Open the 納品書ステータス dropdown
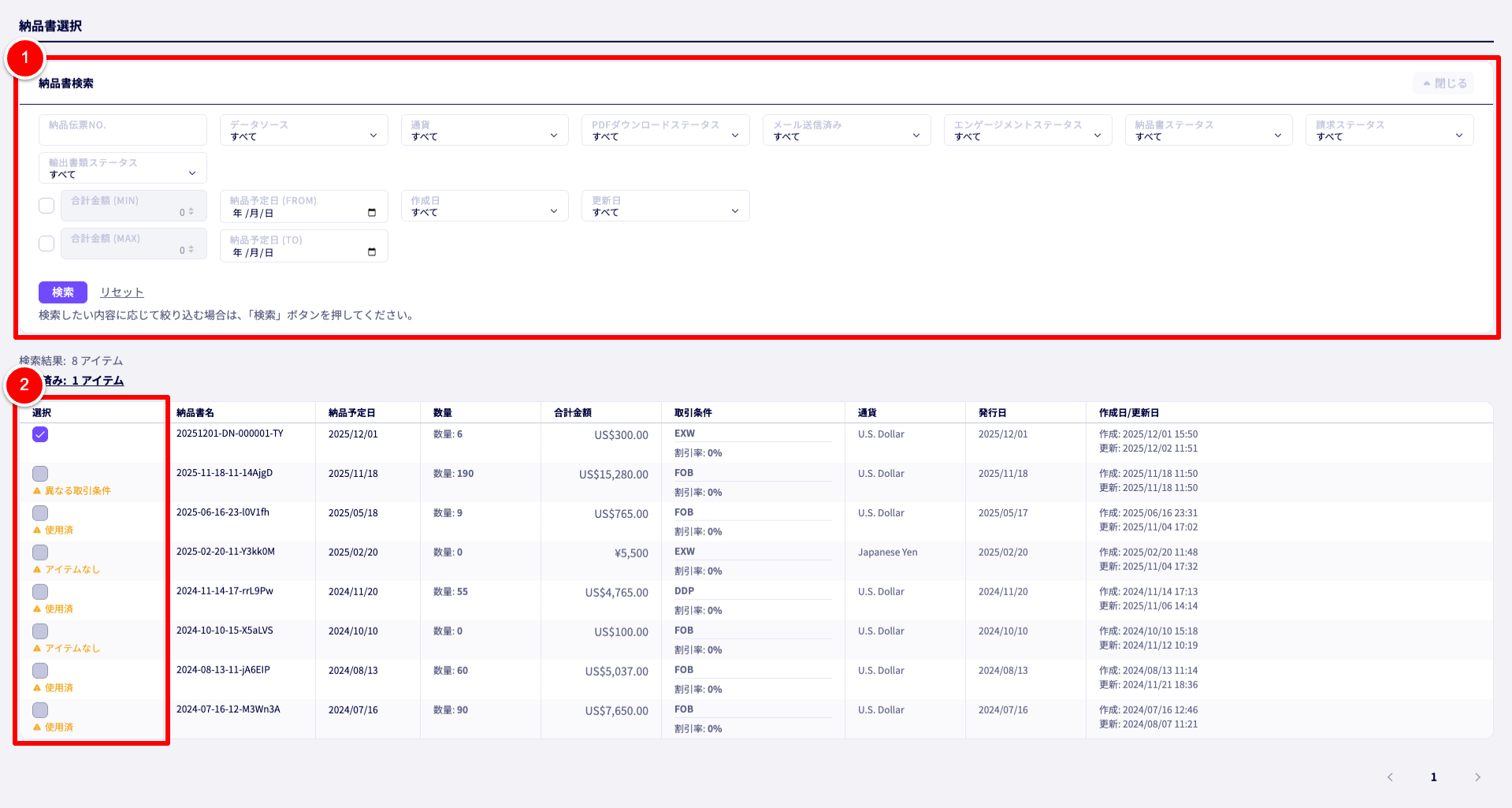 [x=1208, y=130]
